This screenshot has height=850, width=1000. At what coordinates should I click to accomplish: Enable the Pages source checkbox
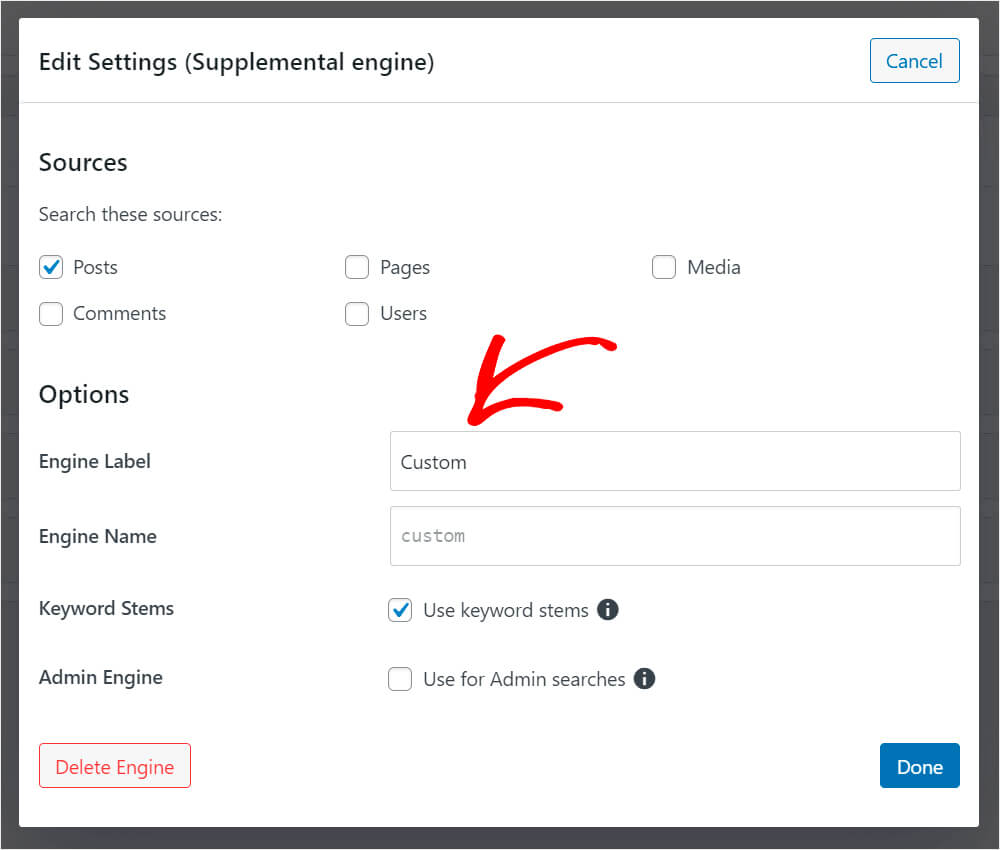click(x=357, y=267)
